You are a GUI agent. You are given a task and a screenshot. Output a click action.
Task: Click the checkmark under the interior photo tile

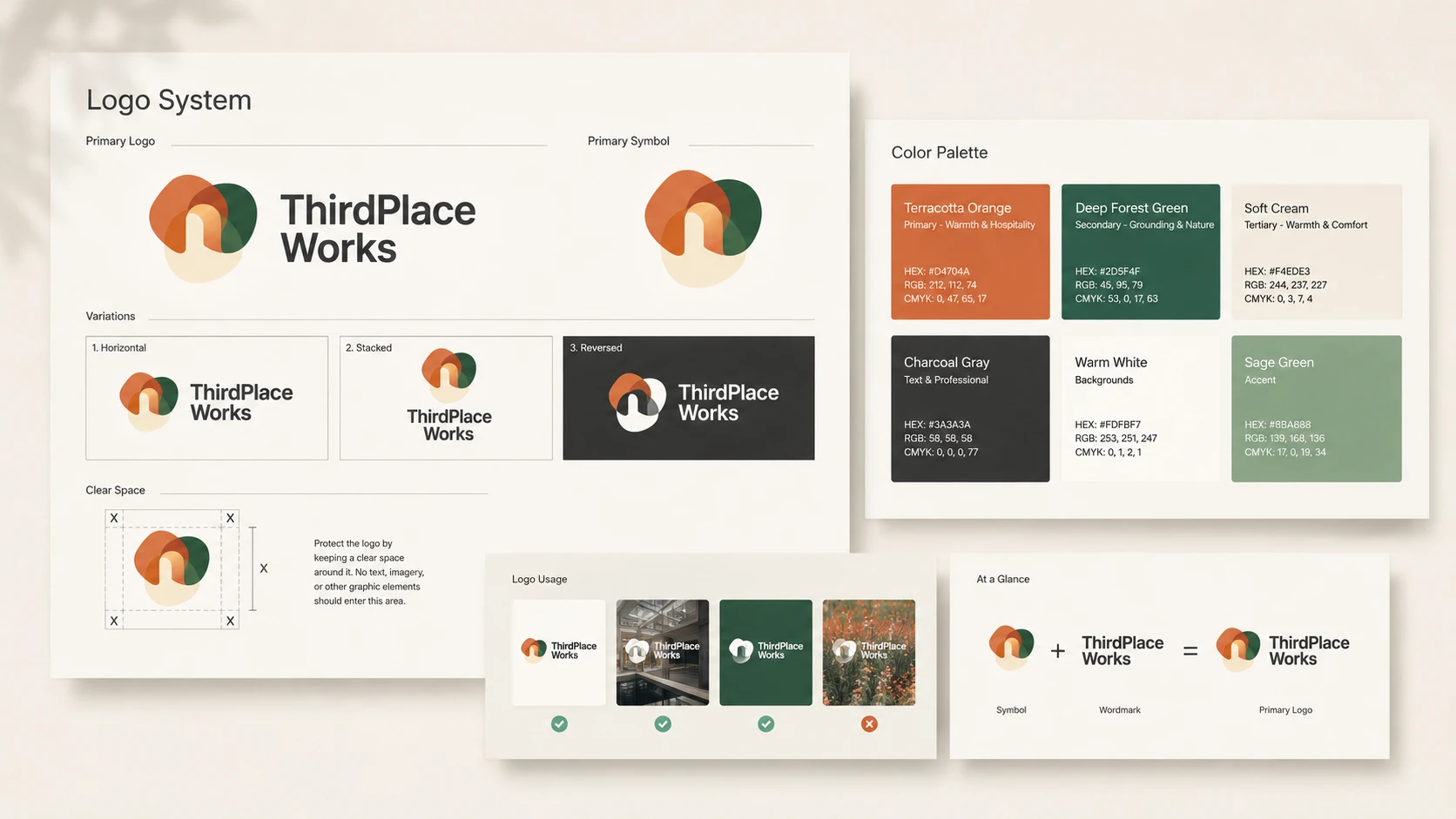click(x=663, y=723)
